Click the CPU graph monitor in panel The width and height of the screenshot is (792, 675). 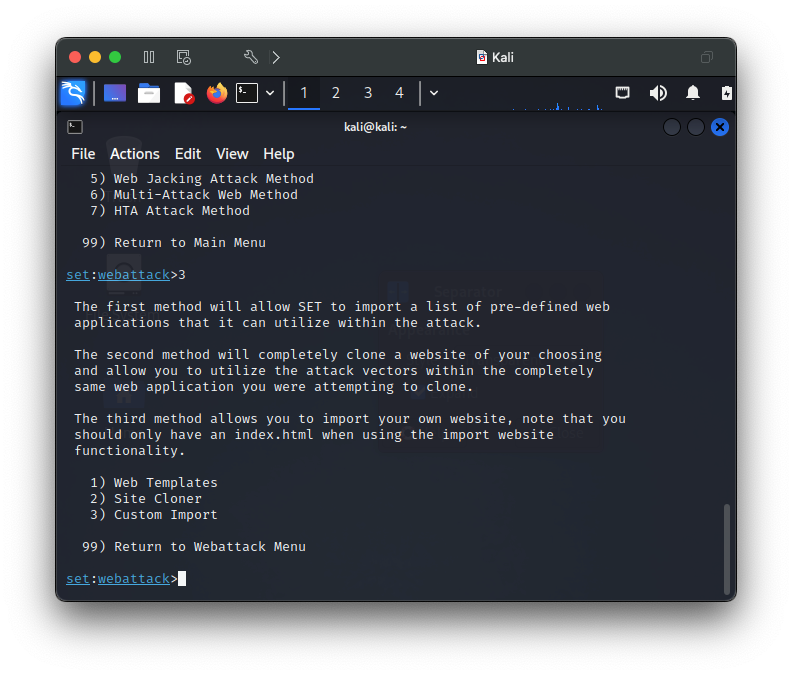557,96
